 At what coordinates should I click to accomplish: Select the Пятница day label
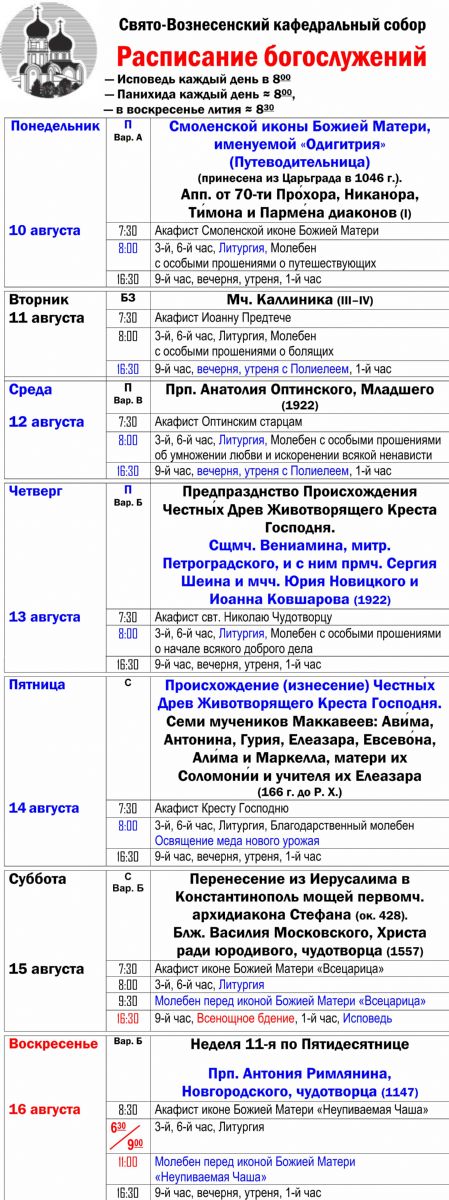click(x=37, y=685)
